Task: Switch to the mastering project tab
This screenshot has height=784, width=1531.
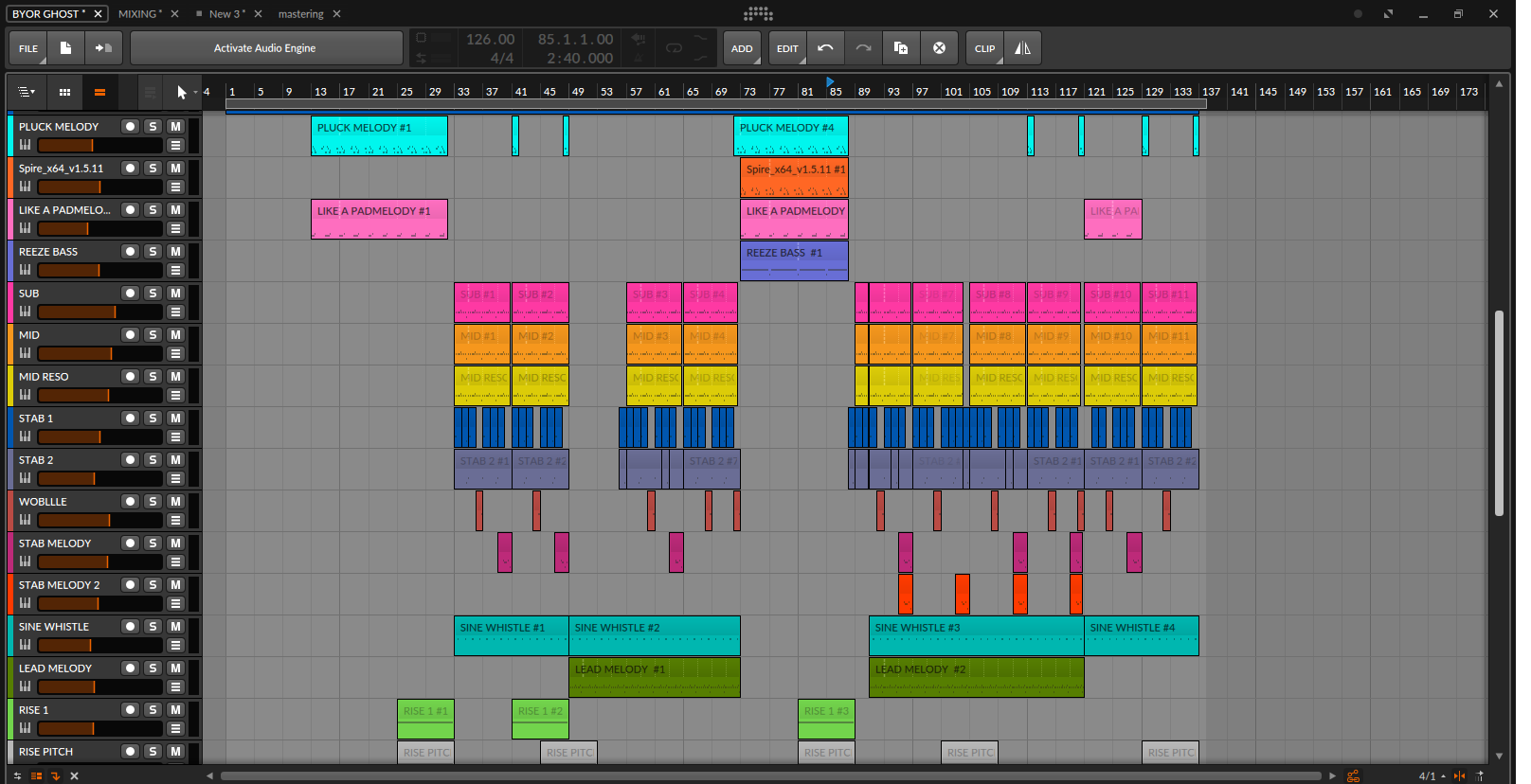Action: pyautogui.click(x=300, y=14)
